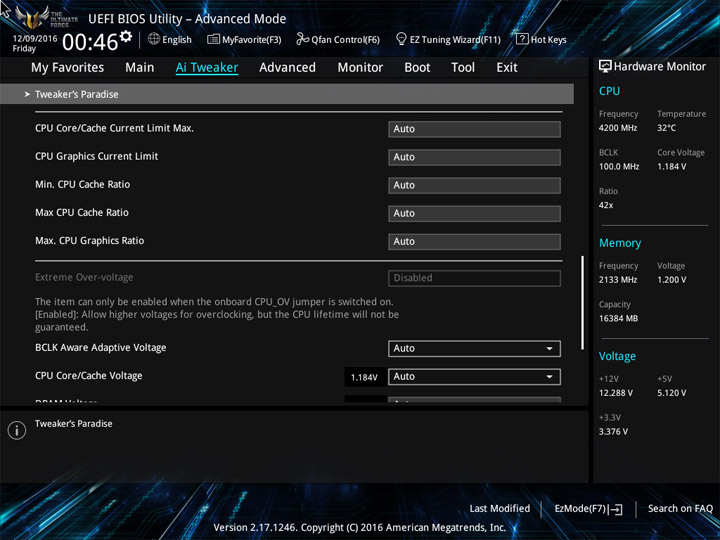The width and height of the screenshot is (720, 540).
Task: Click the Extreme Over-voltage Disabled field
Action: pos(474,278)
